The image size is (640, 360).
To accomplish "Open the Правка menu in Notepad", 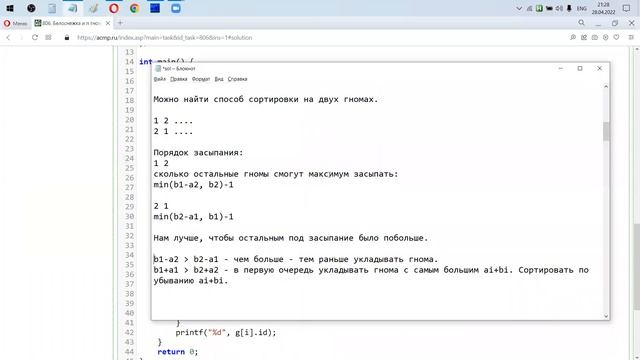I will pos(178,79).
